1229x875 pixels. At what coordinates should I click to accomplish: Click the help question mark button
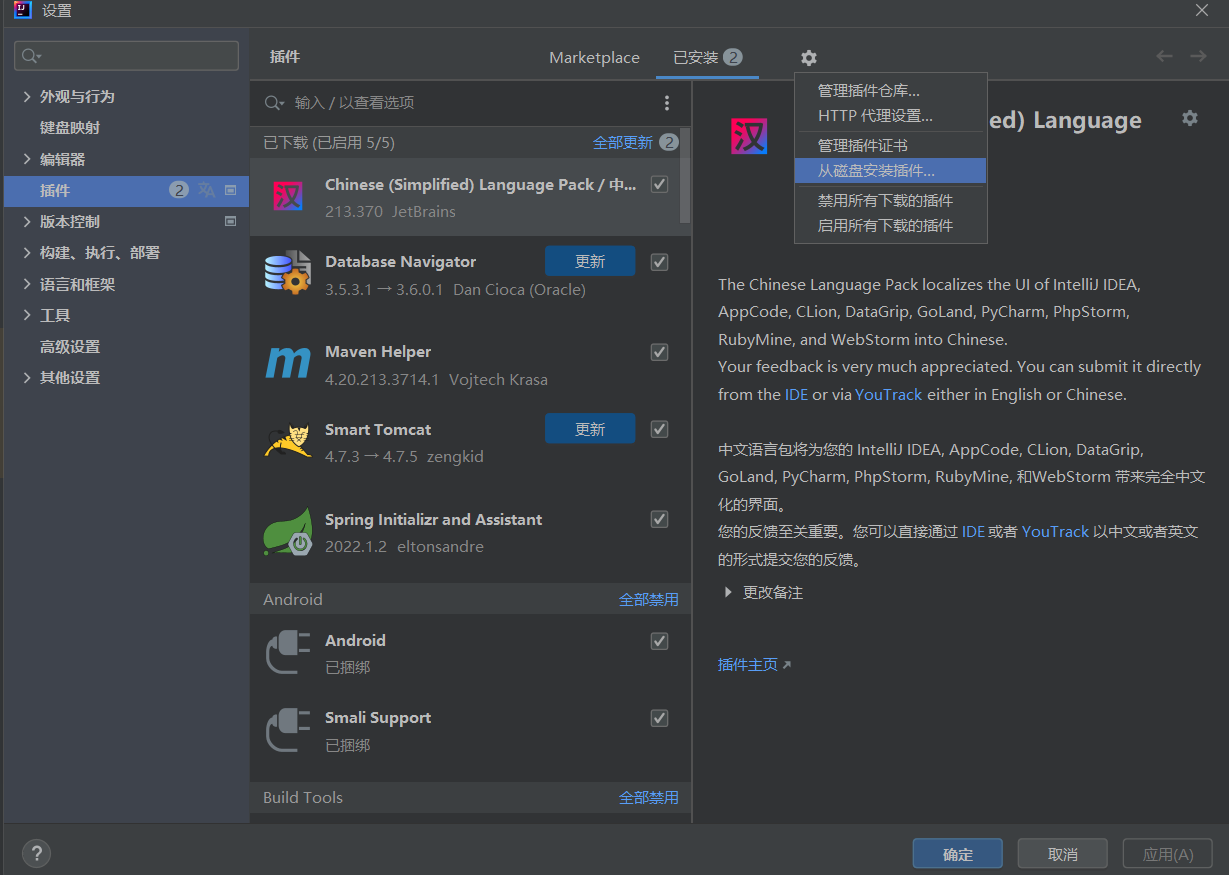click(36, 853)
